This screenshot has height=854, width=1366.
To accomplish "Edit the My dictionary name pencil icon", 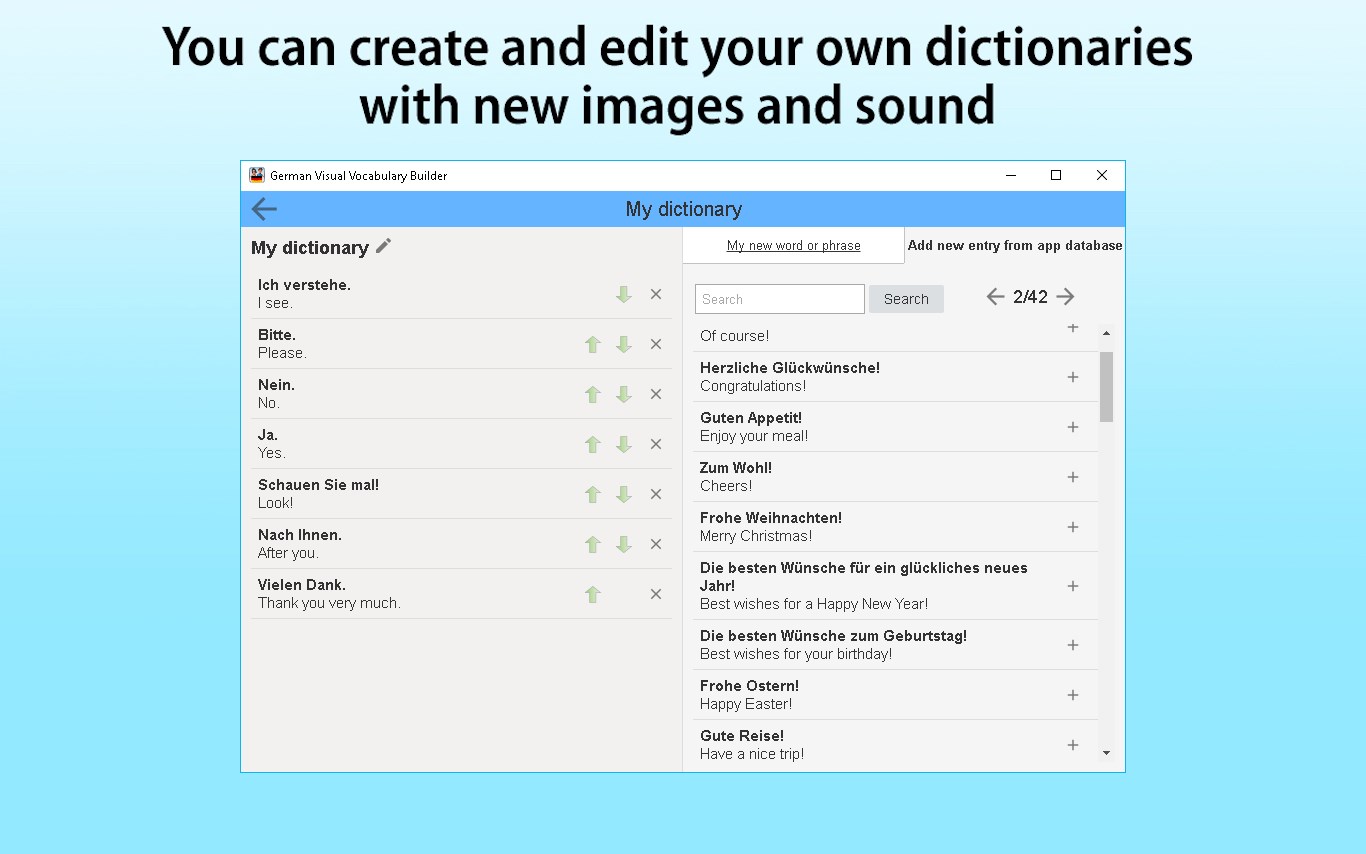I will [x=384, y=246].
